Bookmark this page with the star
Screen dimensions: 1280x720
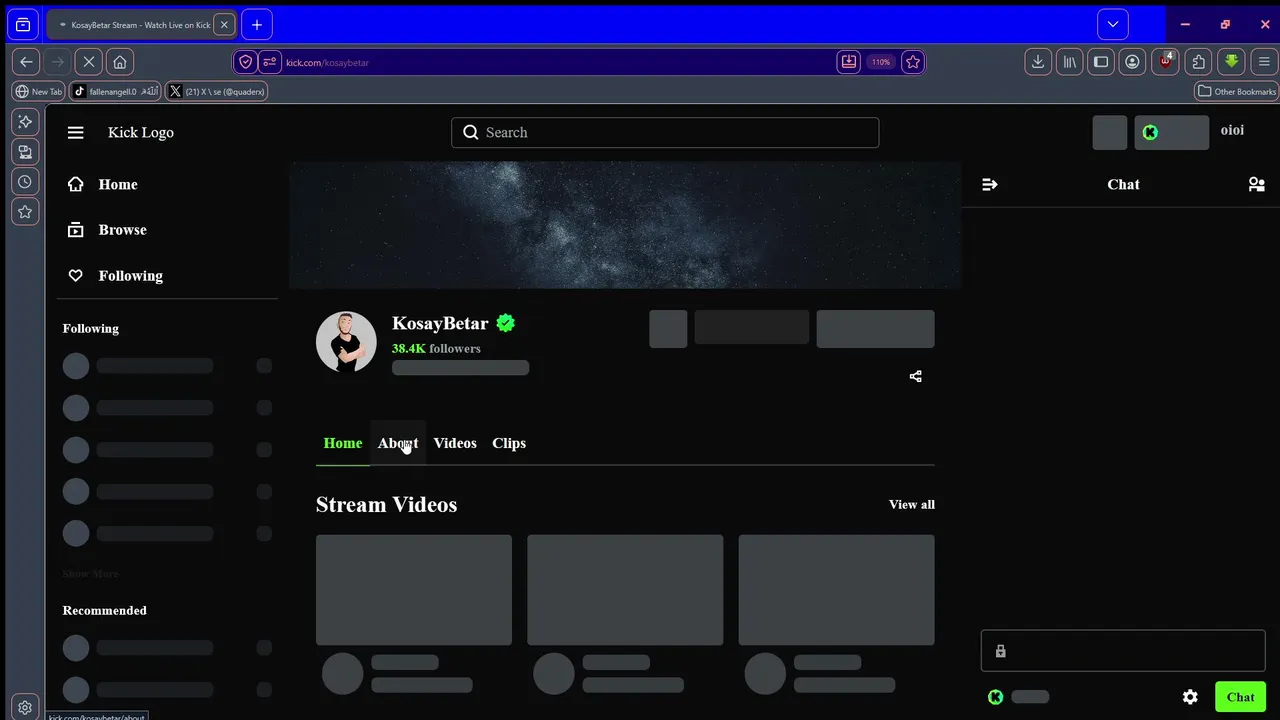pos(912,62)
